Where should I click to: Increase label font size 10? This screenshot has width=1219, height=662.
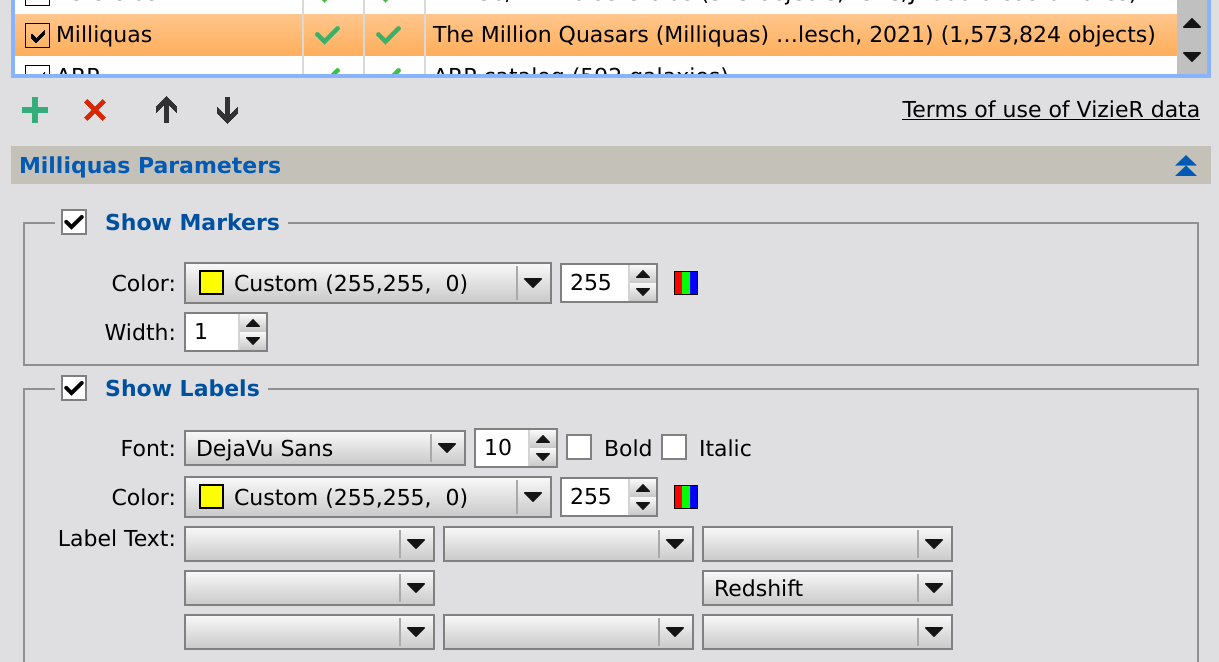coord(543,439)
